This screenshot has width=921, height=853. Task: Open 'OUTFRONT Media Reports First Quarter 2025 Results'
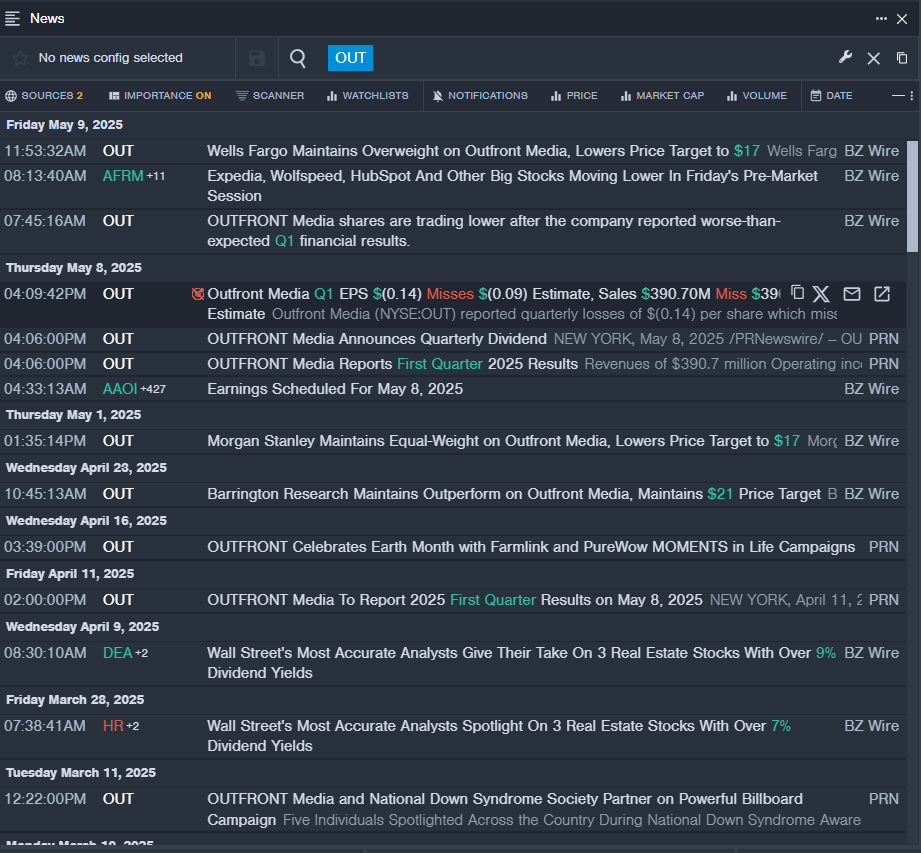click(392, 364)
